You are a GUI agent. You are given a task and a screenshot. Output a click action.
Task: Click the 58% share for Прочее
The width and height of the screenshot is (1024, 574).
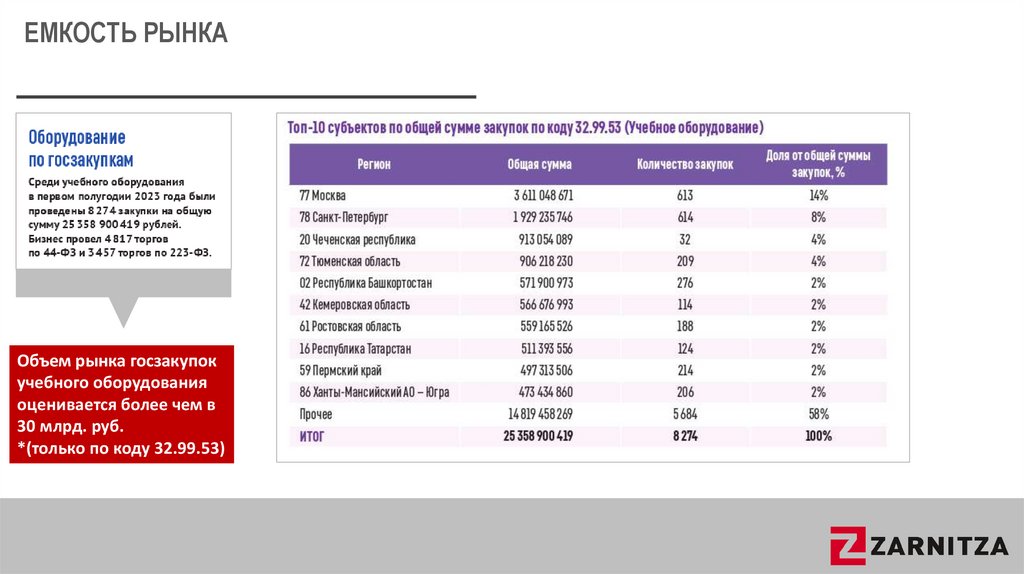point(818,414)
